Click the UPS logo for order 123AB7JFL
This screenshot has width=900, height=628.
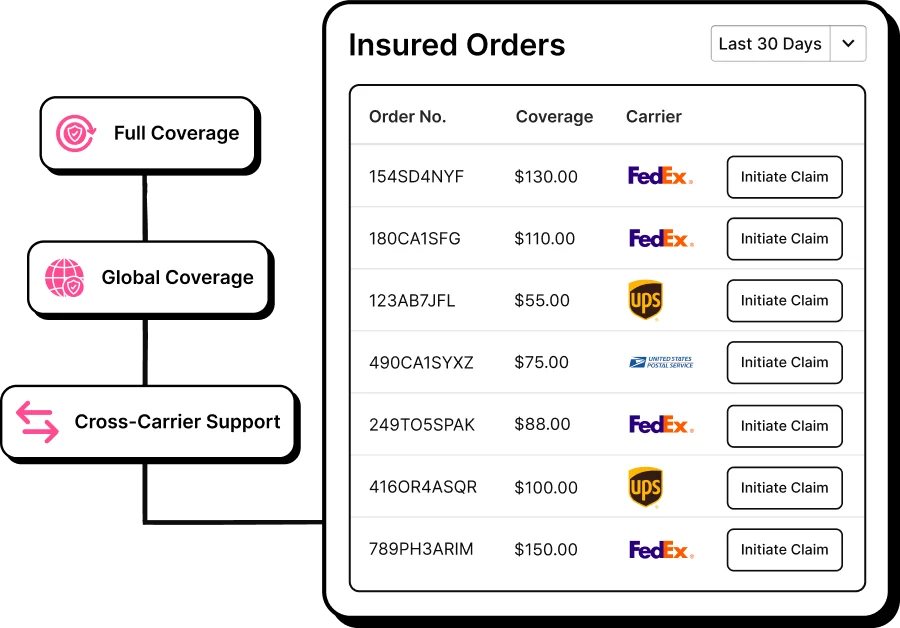646,300
